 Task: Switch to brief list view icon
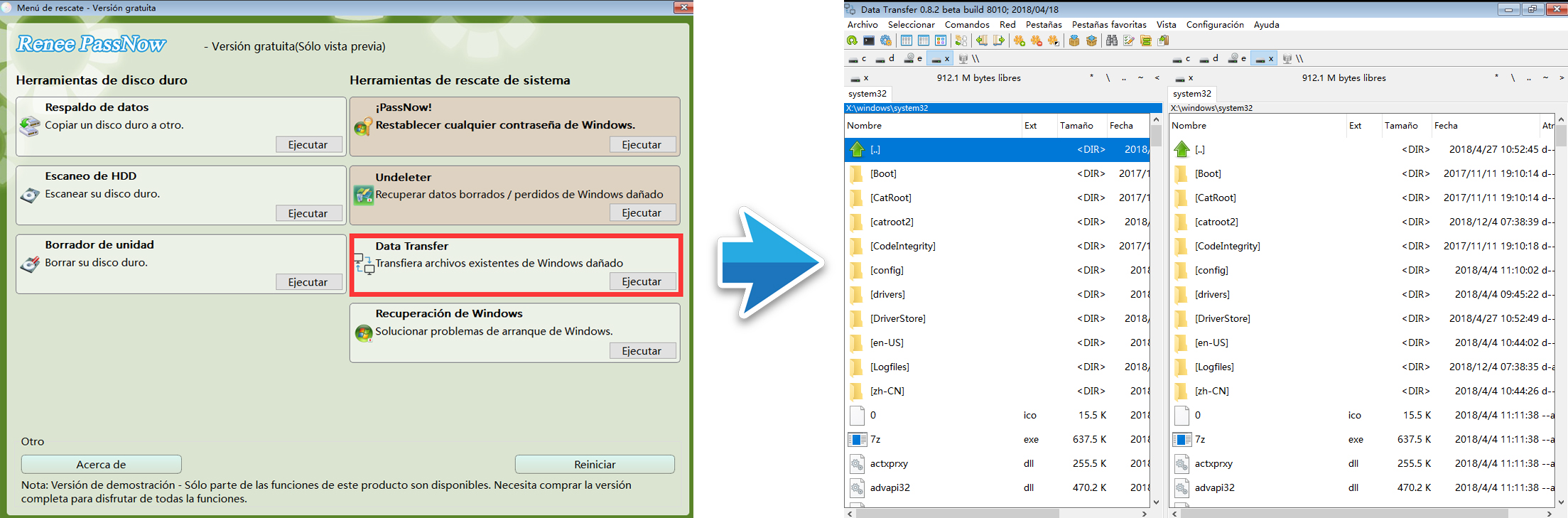pyautogui.click(x=907, y=41)
